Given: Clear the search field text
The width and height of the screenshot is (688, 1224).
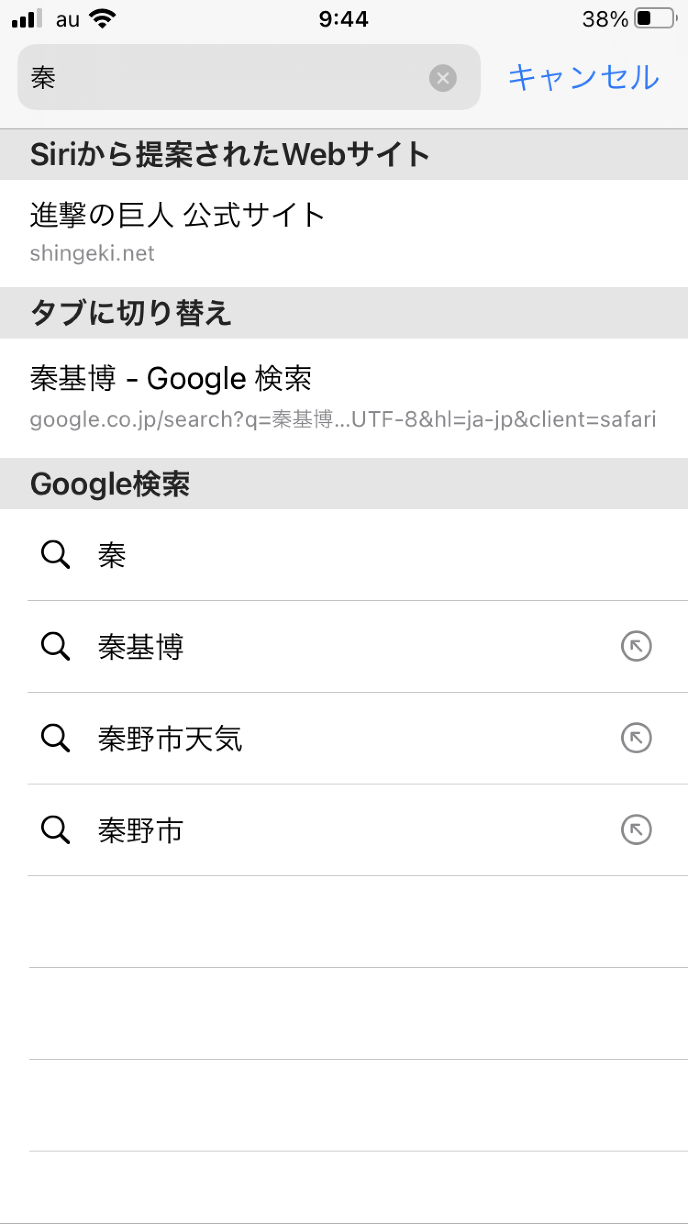Looking at the screenshot, I should click(x=443, y=78).
